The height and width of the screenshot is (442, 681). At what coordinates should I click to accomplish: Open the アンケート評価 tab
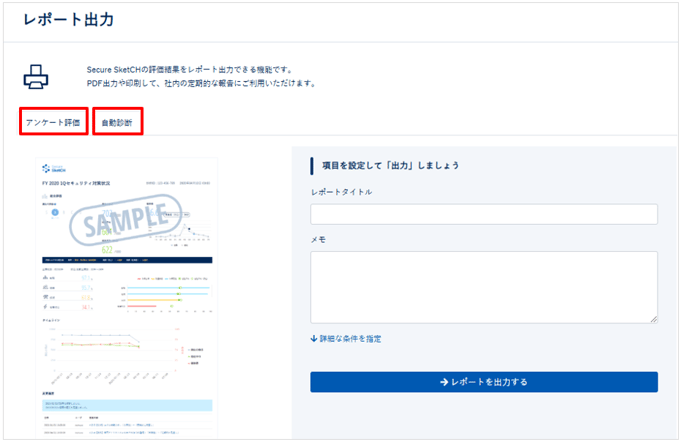(x=53, y=122)
